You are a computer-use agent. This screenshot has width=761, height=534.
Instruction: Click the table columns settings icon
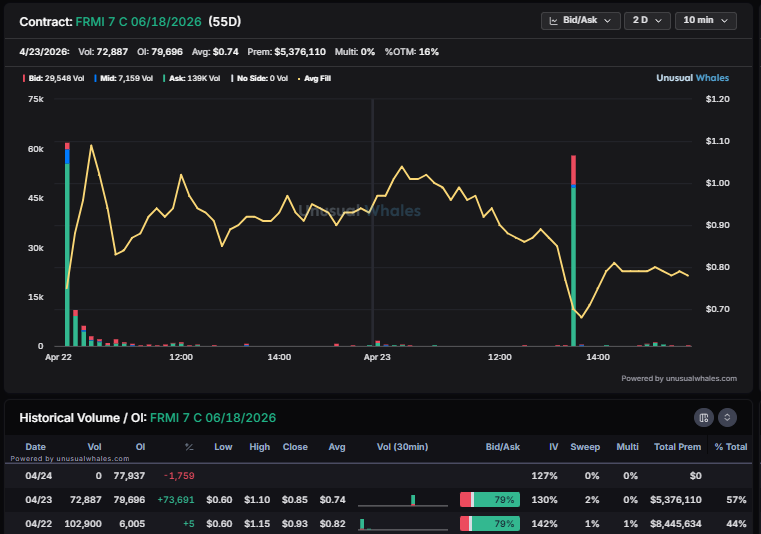(x=704, y=417)
